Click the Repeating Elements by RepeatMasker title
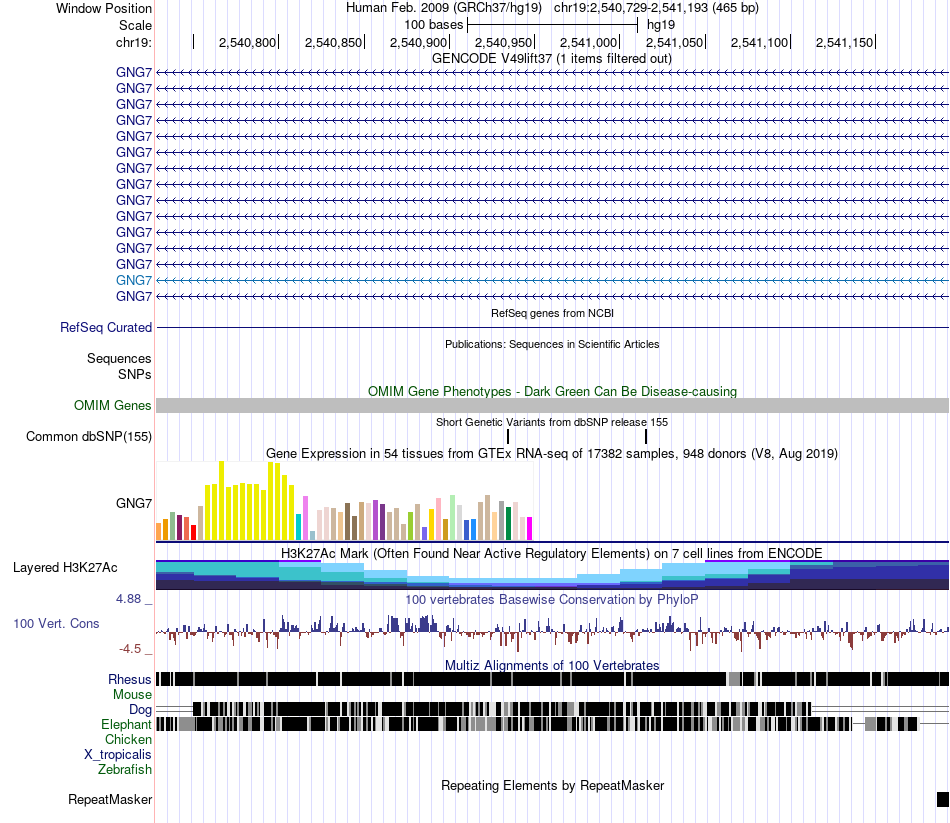The height and width of the screenshot is (823, 950). pyautogui.click(x=552, y=785)
